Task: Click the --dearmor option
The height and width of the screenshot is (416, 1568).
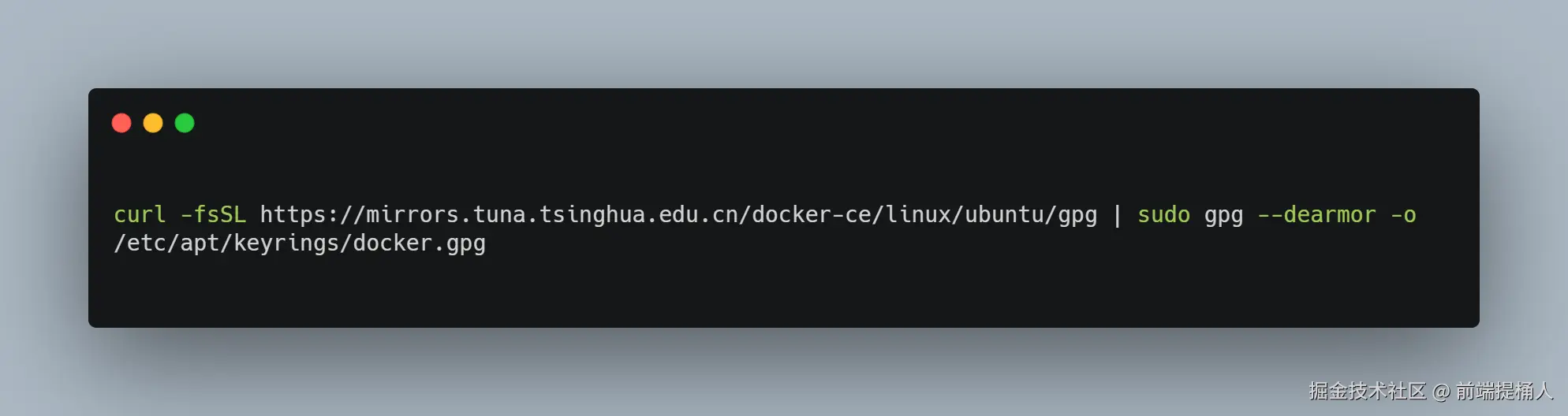Action: (1316, 214)
